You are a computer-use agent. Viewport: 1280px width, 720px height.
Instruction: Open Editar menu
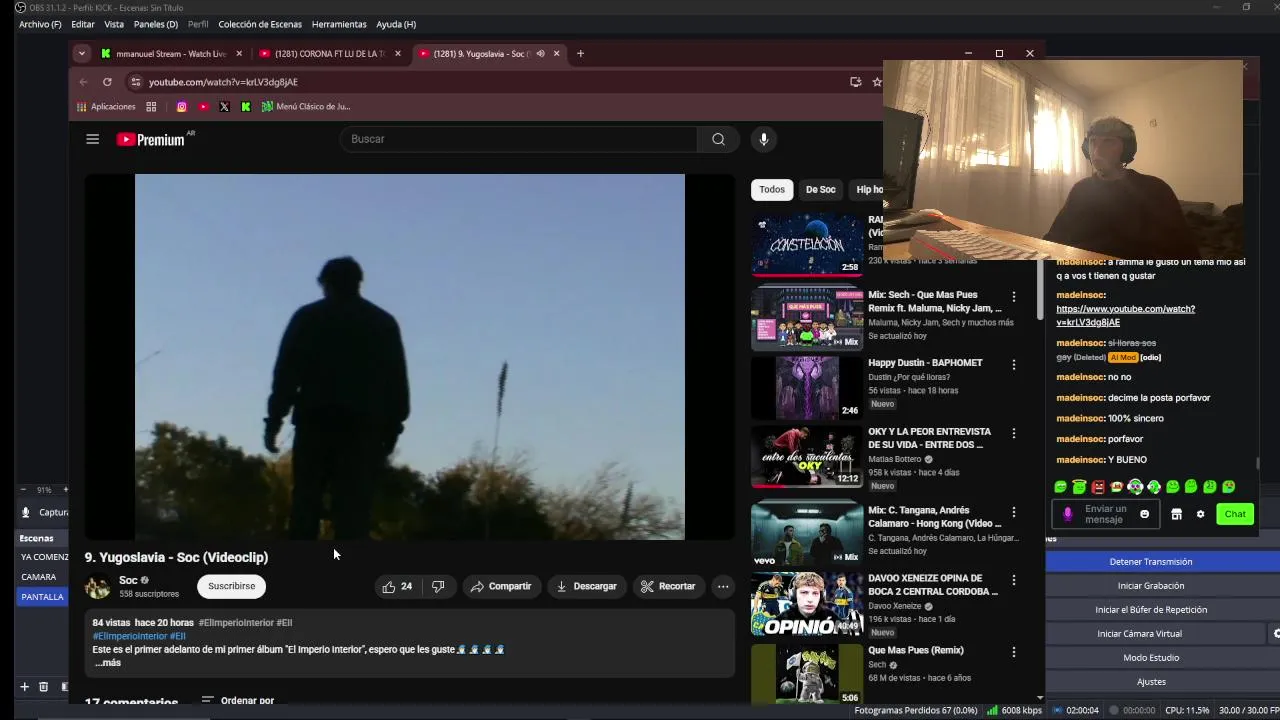(x=83, y=24)
